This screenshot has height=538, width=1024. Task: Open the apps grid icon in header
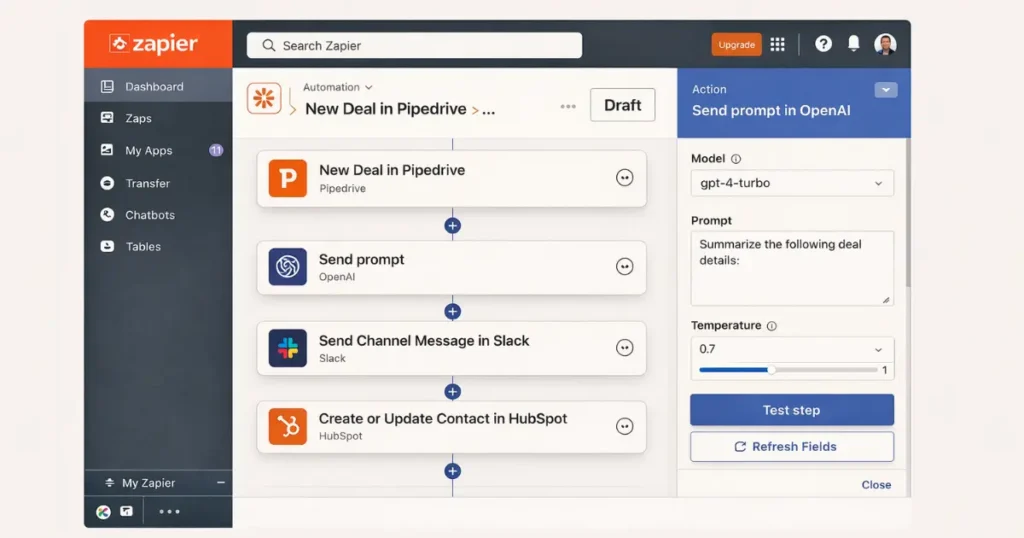pyautogui.click(x=778, y=45)
